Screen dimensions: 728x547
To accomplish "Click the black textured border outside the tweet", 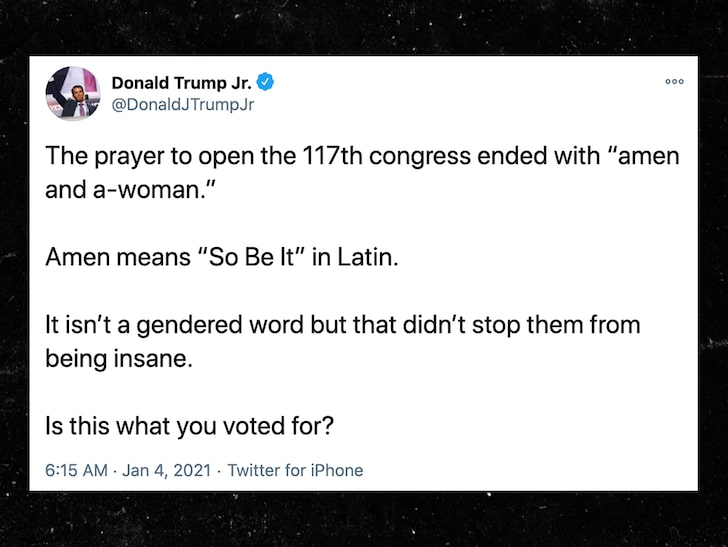I will pyautogui.click(x=364, y=520).
